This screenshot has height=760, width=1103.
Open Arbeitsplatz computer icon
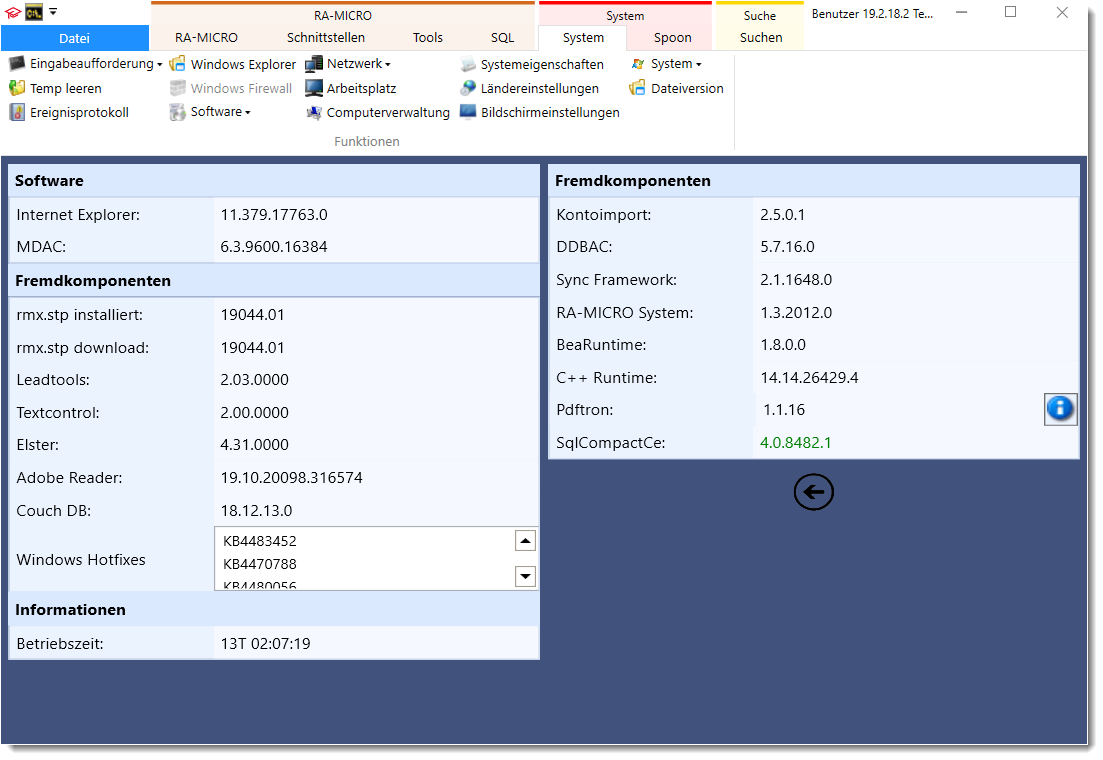tap(314, 88)
